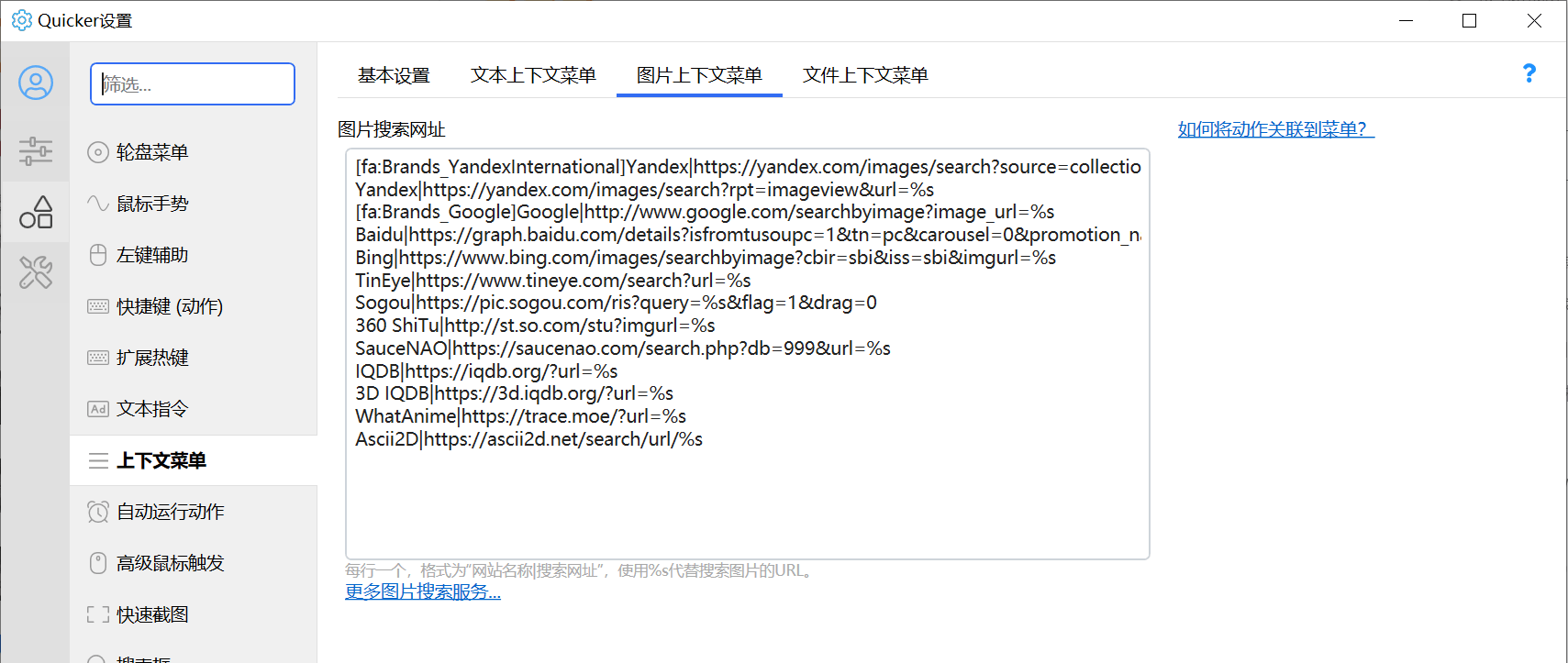
Task: Select 快捷键 (动作) in the sidebar
Action: tap(194, 306)
